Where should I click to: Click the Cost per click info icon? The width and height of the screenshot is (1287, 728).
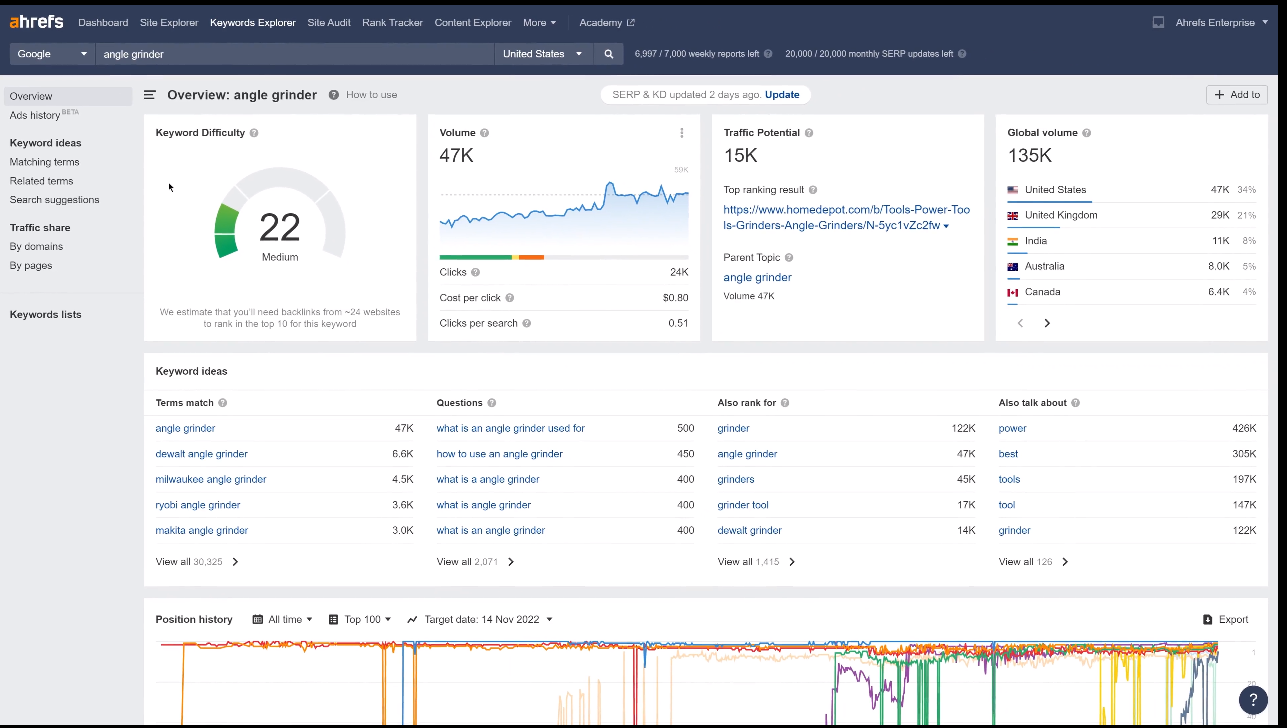[x=510, y=298]
